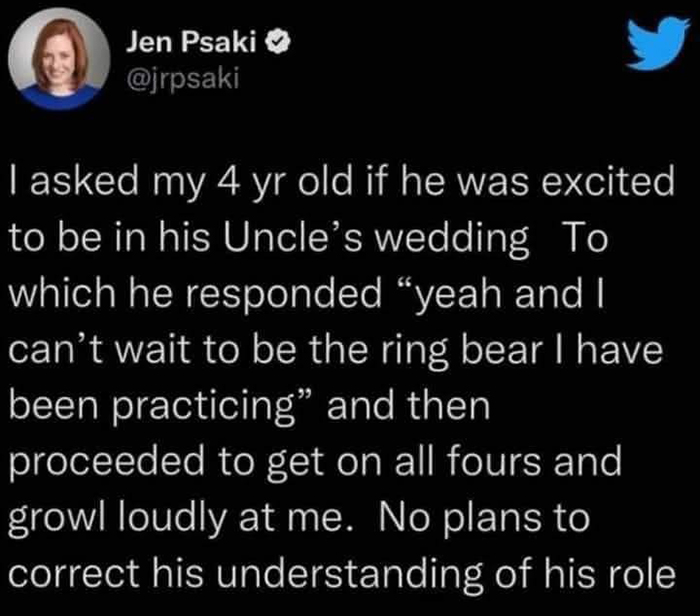Click the word "loudly" in the tweet

172,519
